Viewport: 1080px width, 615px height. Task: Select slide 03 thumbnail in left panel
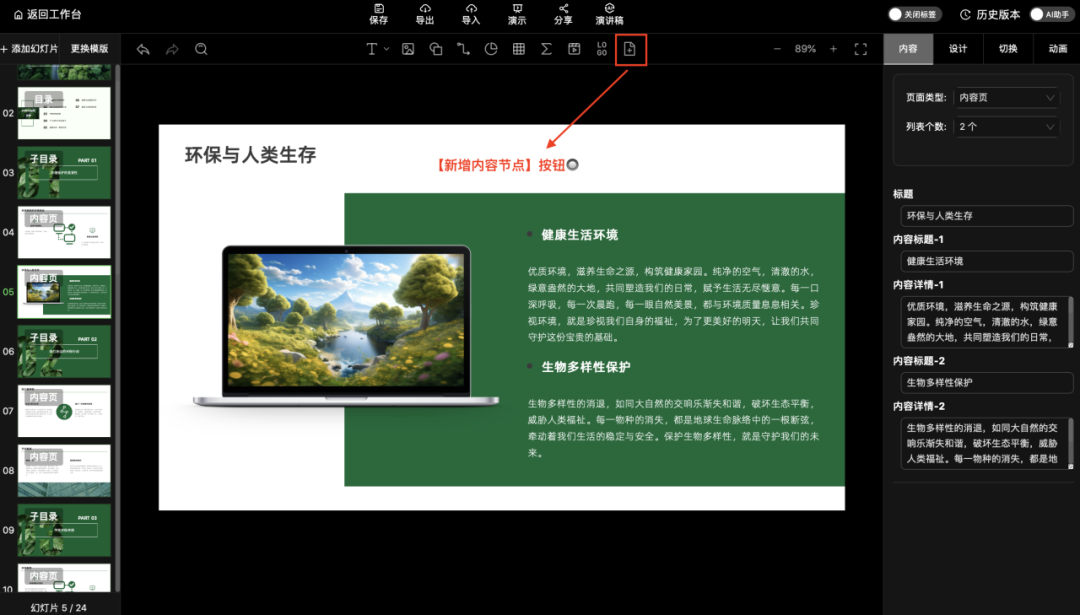pos(63,172)
